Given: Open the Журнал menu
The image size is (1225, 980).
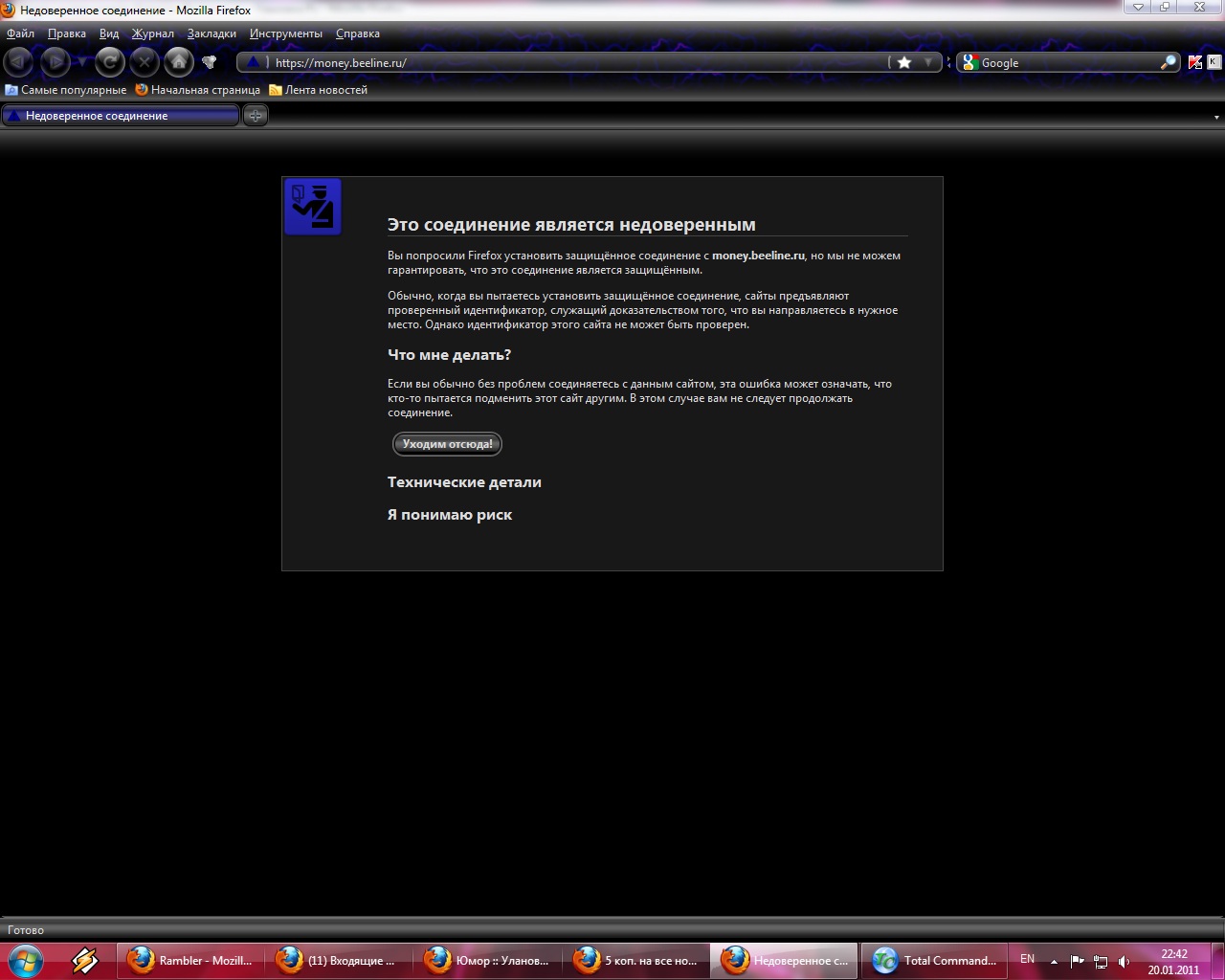Looking at the screenshot, I should [x=153, y=33].
